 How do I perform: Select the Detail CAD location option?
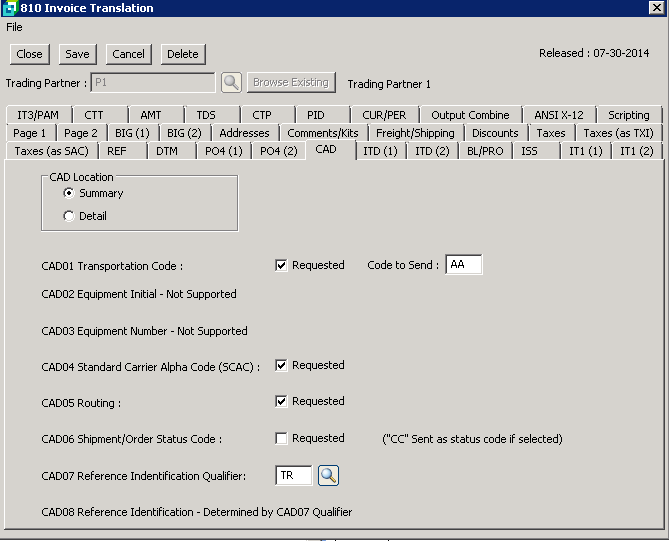(69, 216)
